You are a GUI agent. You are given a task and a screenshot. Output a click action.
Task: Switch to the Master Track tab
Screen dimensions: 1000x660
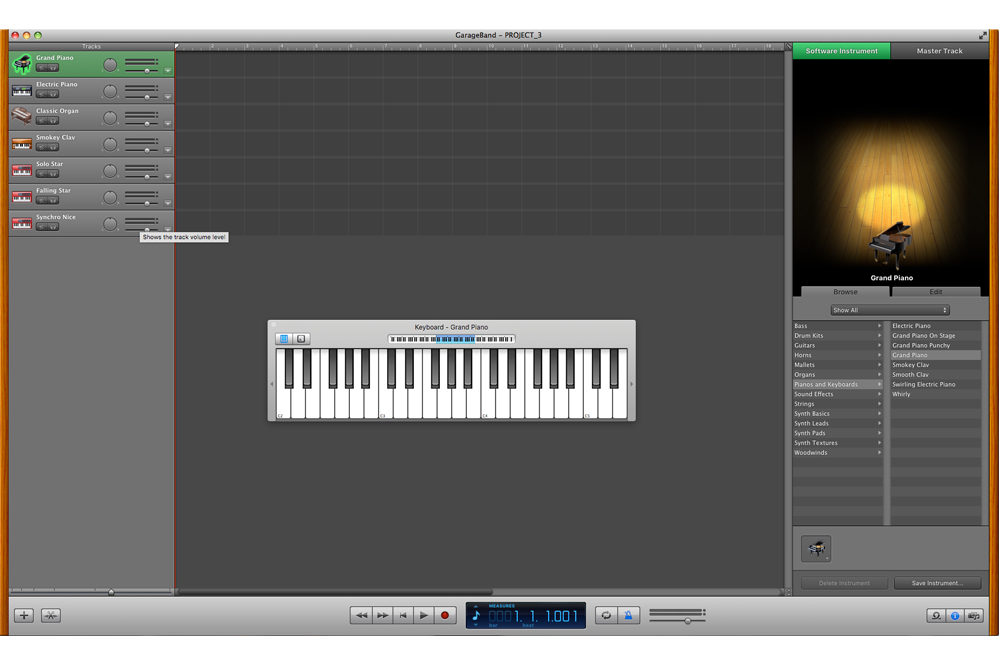click(939, 51)
